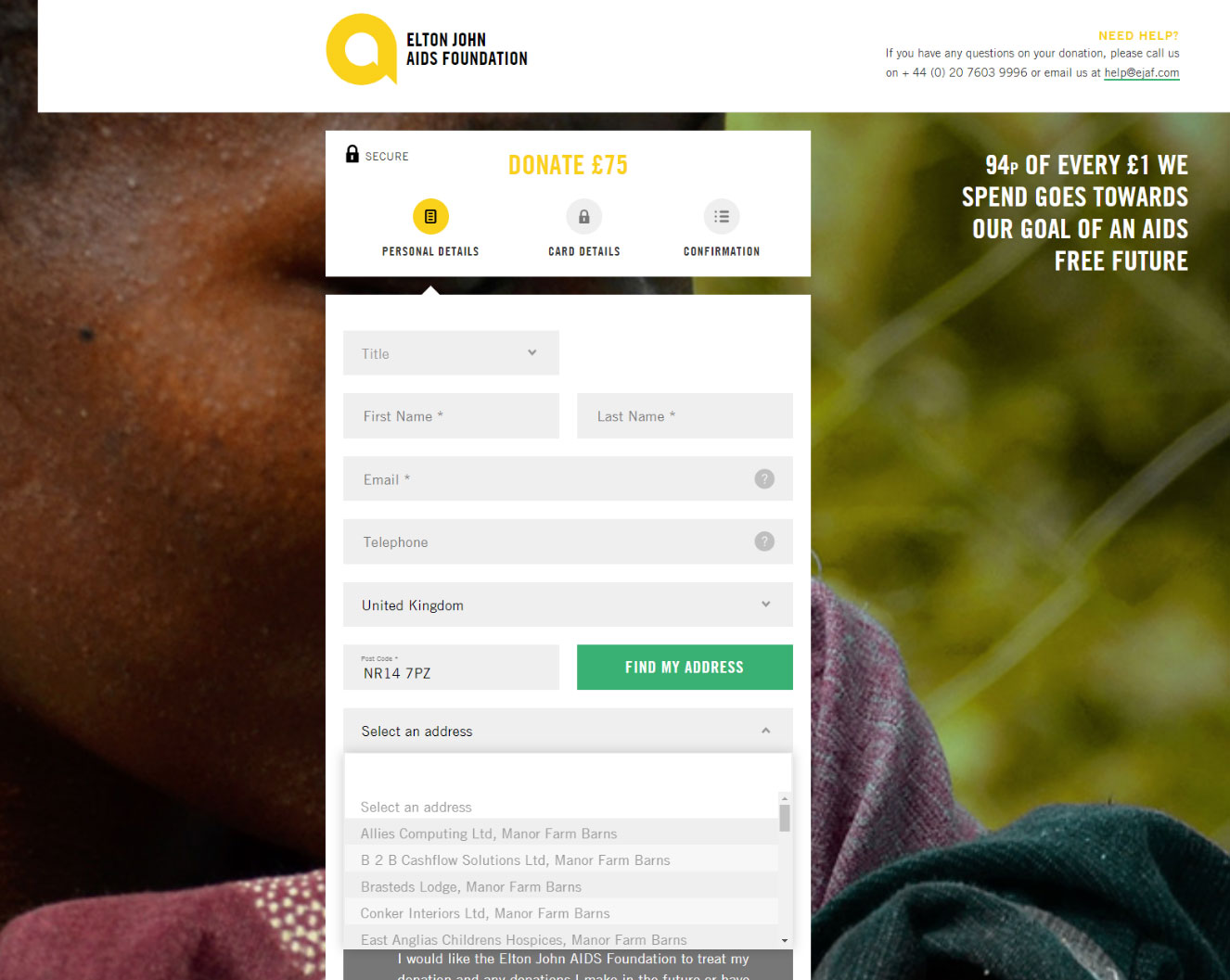
Task: Click the Secure padlock icon
Action: click(352, 154)
